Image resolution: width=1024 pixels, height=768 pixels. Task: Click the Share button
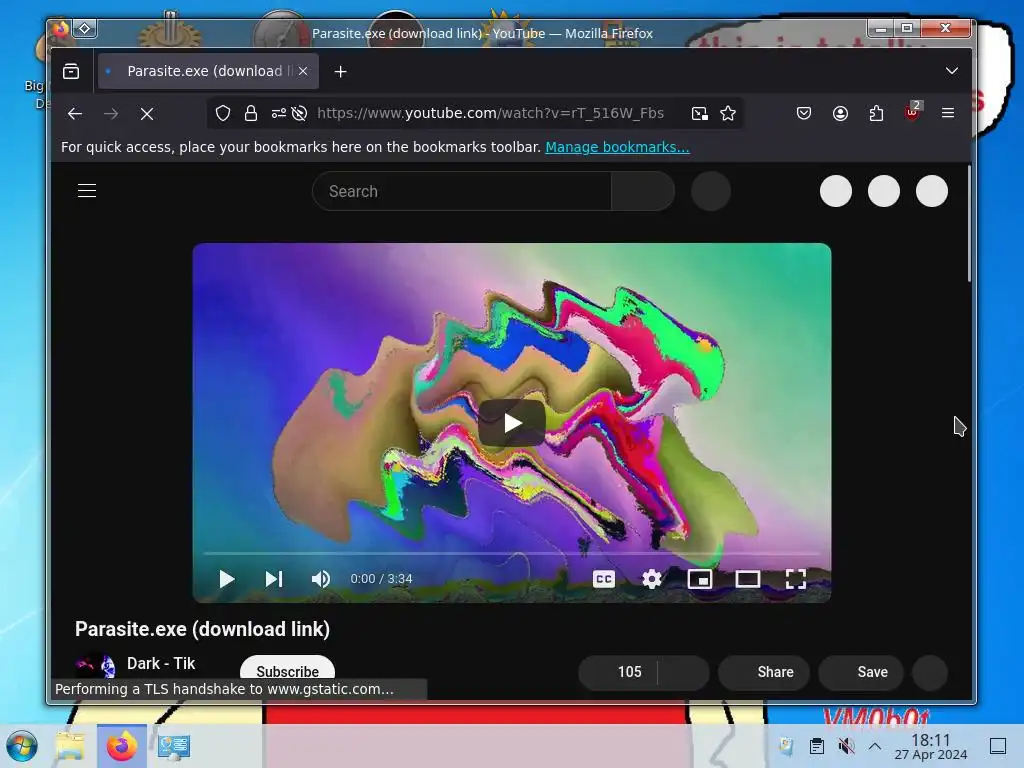[x=764, y=672]
